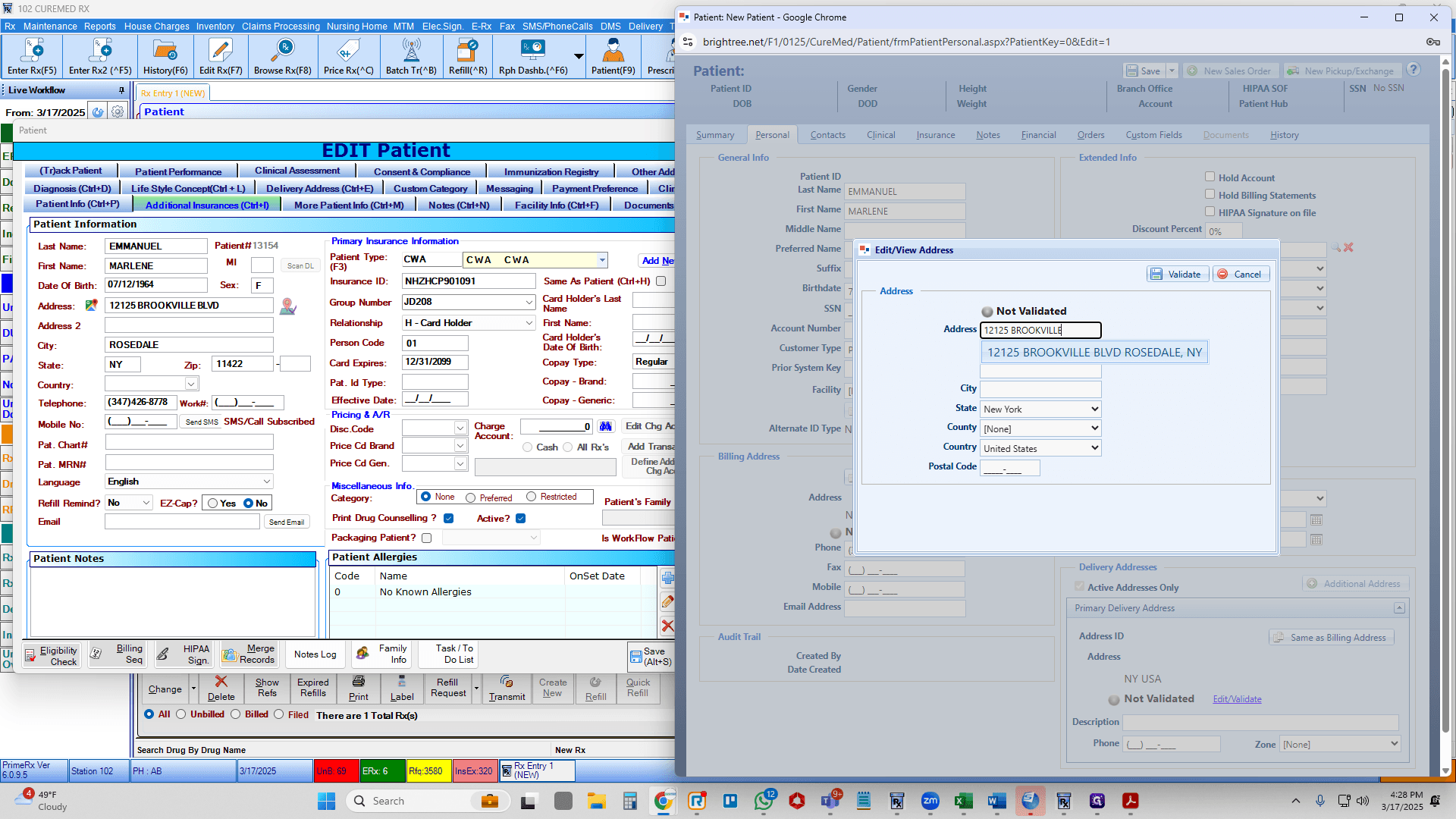Open WhatsApp from the taskbar
The image size is (1456, 819).
(x=764, y=801)
